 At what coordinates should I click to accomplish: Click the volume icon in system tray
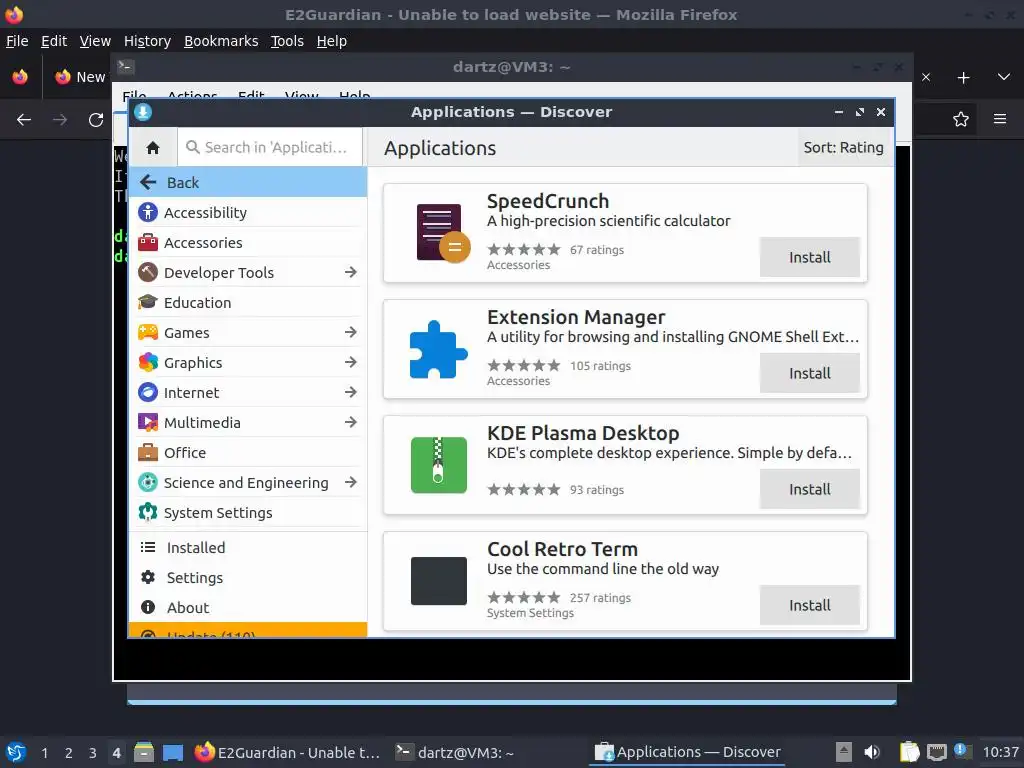coord(872,752)
